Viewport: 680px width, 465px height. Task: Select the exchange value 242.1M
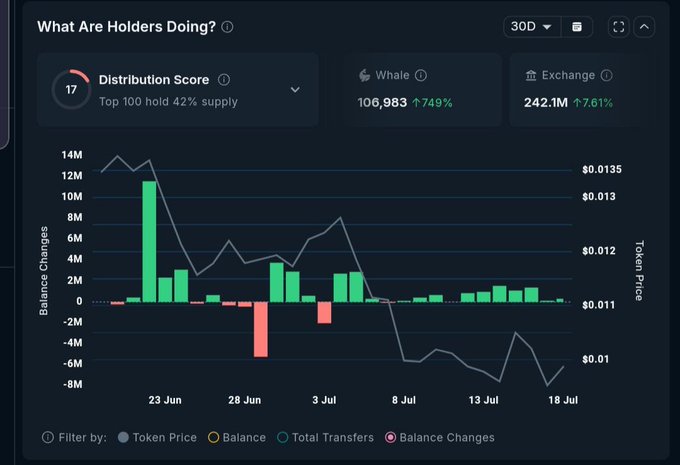coord(546,103)
